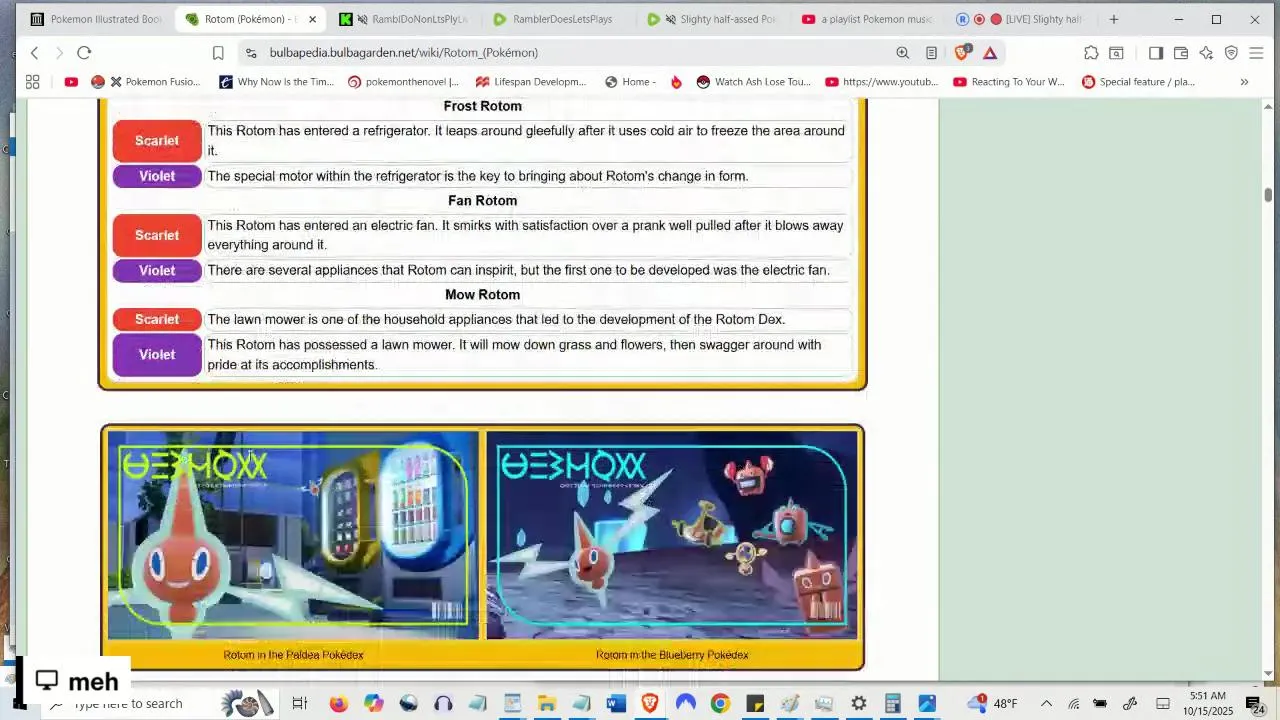Open the Brave Wallet icon

click(1180, 53)
